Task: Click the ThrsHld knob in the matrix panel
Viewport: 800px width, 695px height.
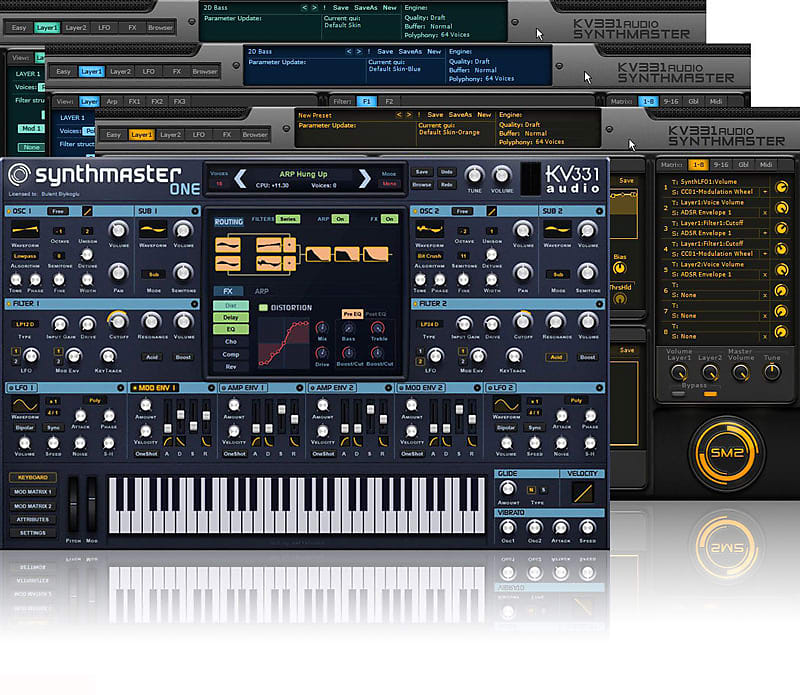Action: 620,300
